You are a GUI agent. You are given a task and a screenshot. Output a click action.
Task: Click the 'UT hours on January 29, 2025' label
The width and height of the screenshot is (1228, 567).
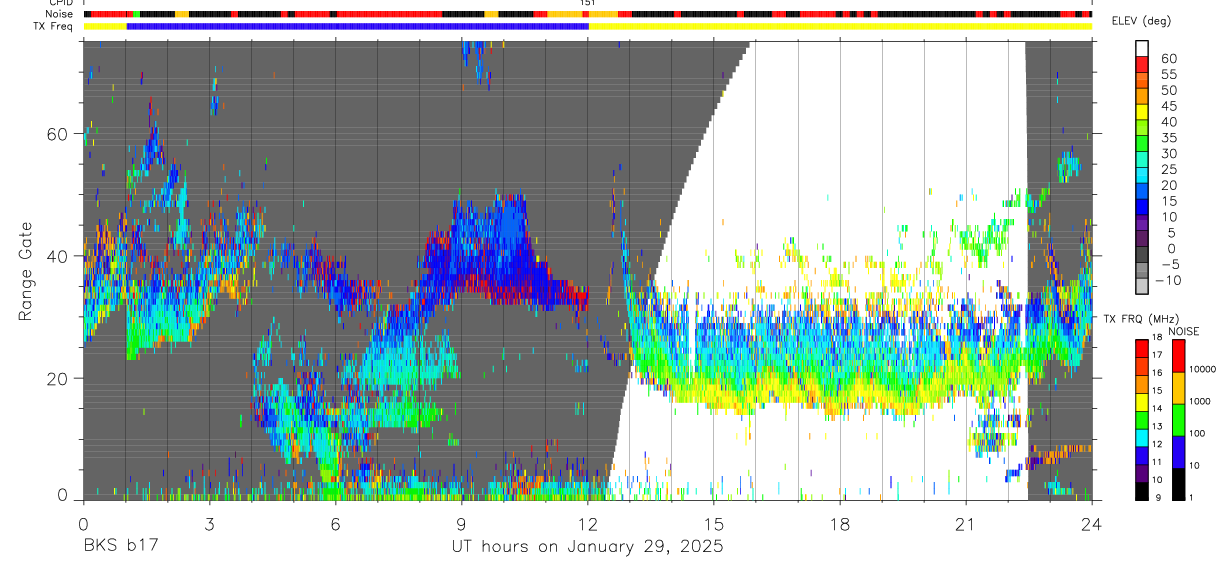pyautogui.click(x=587, y=547)
